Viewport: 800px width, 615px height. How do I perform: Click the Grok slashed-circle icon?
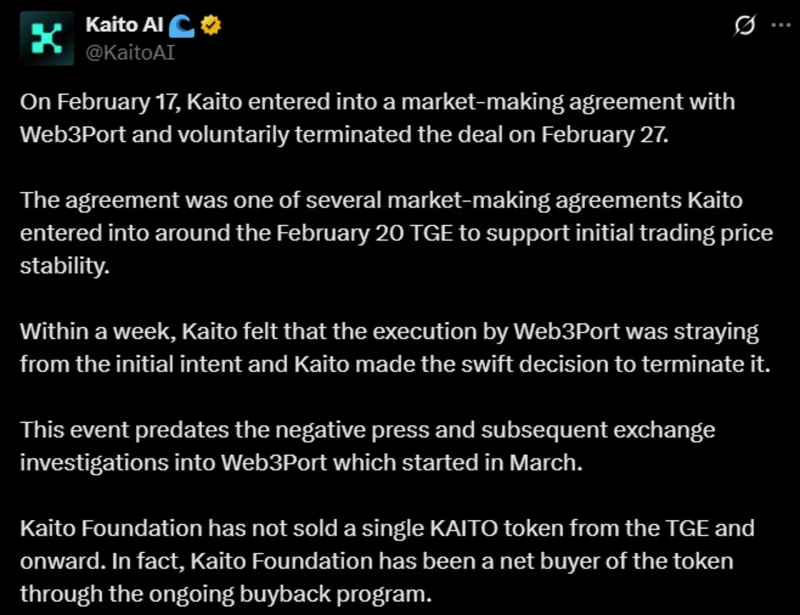pos(743,27)
